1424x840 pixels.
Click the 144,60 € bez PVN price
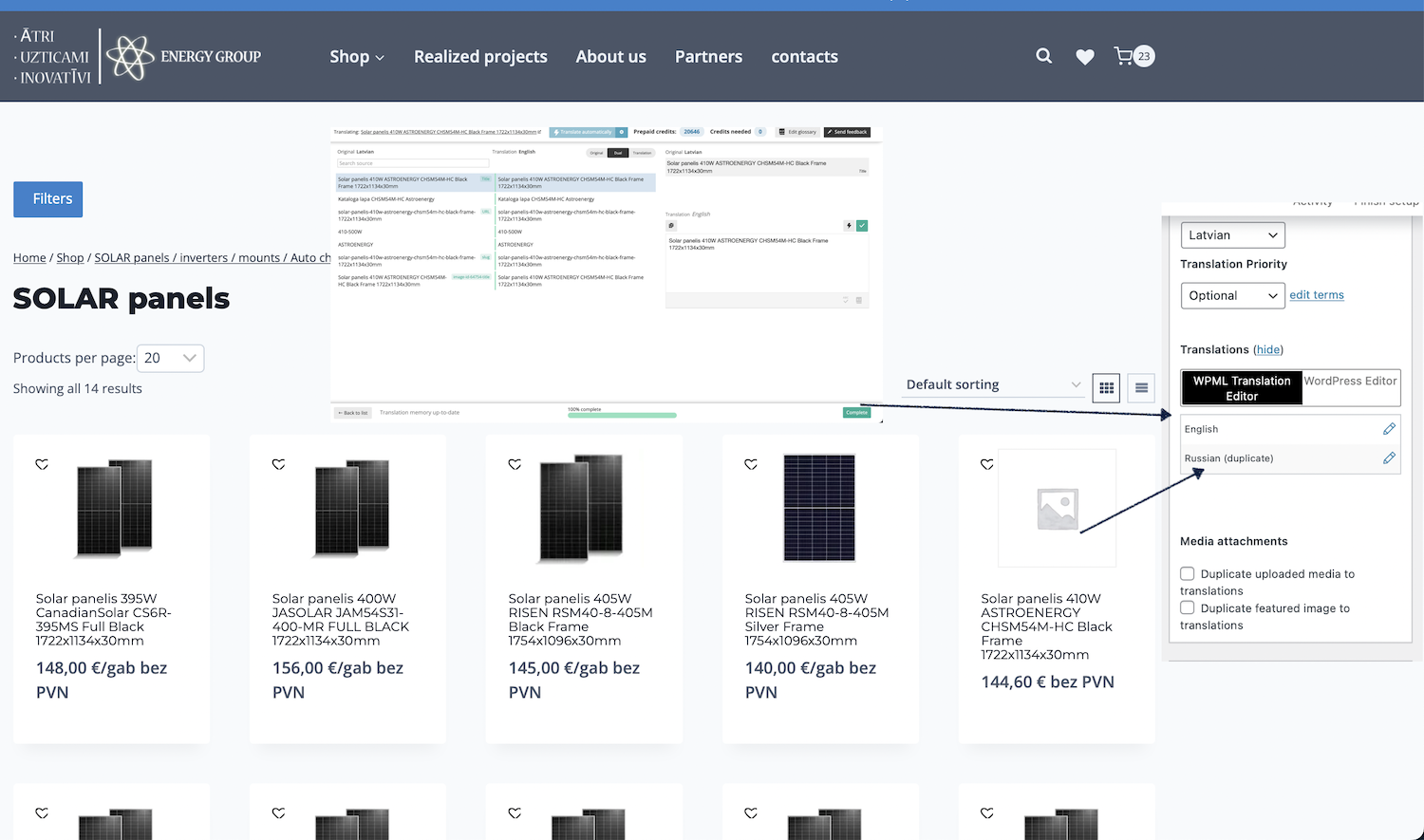click(1047, 681)
